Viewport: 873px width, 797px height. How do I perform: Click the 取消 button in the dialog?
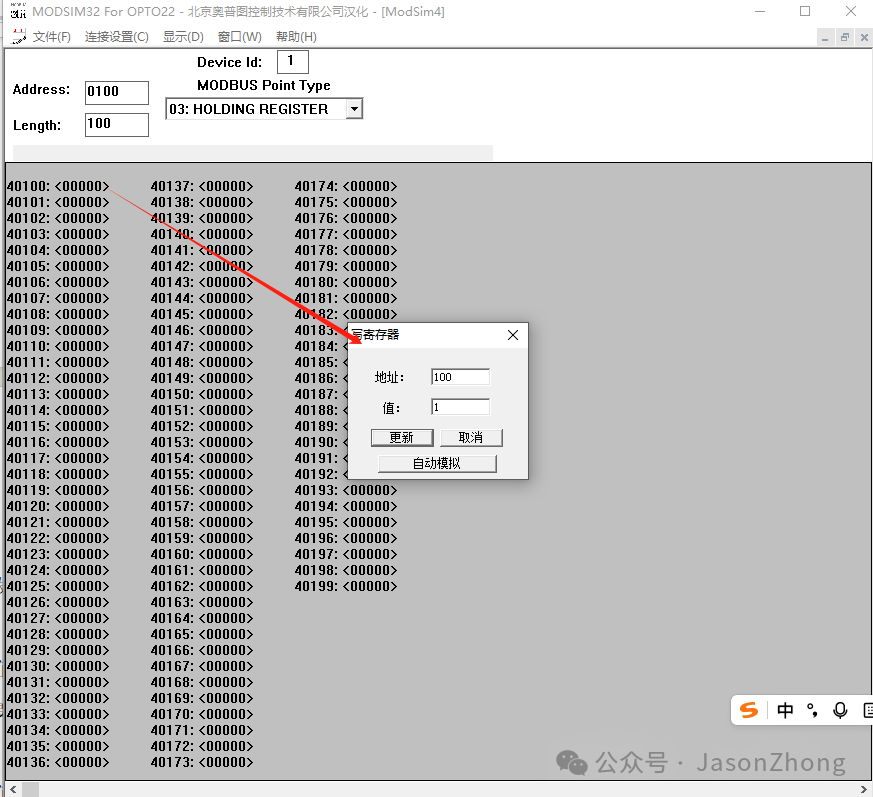(x=471, y=437)
